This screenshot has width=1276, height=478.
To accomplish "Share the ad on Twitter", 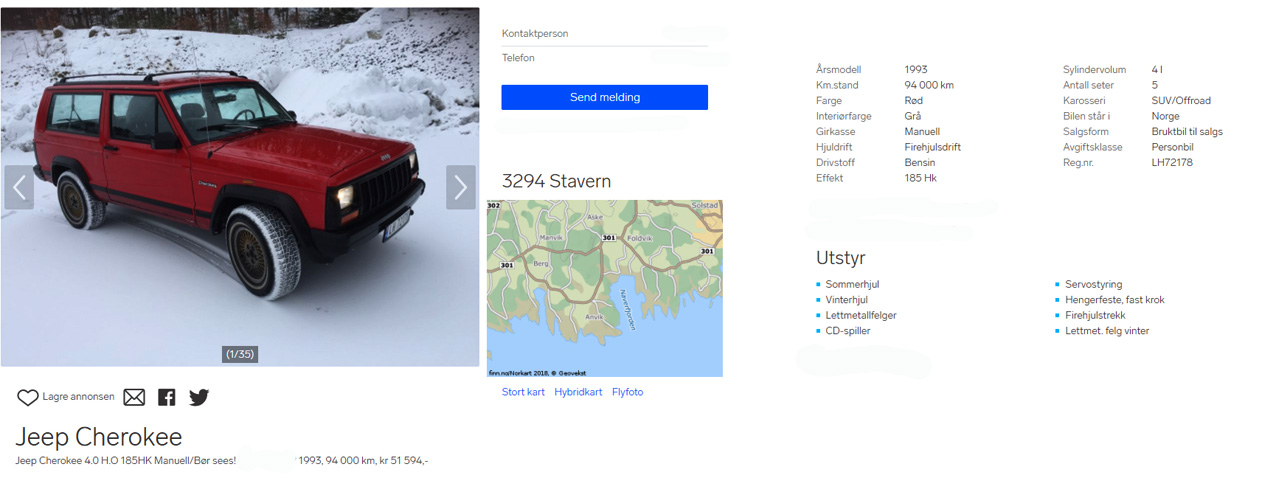I will (x=199, y=397).
